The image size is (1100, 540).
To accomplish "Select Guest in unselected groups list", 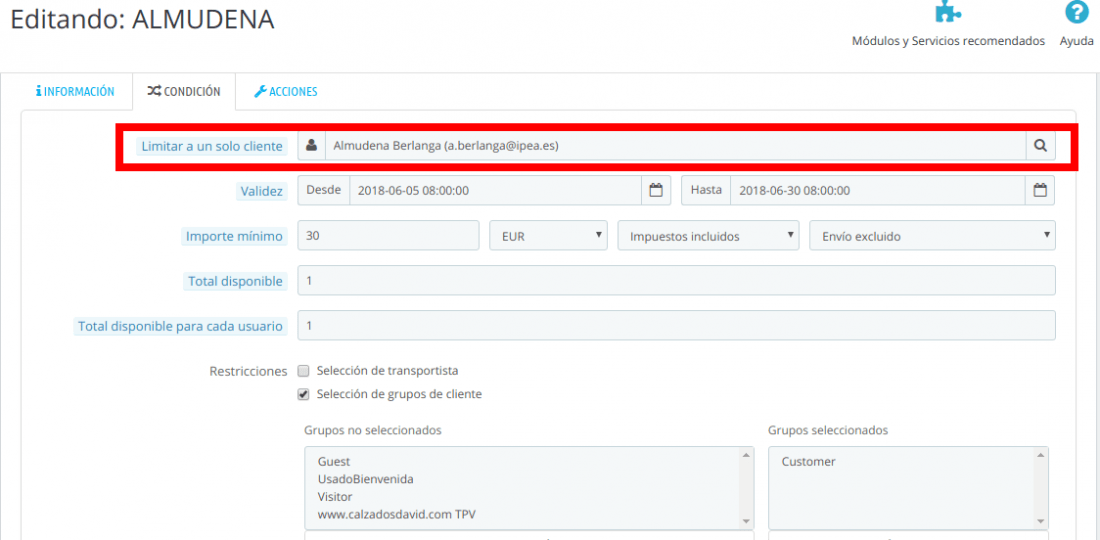I will (x=334, y=462).
